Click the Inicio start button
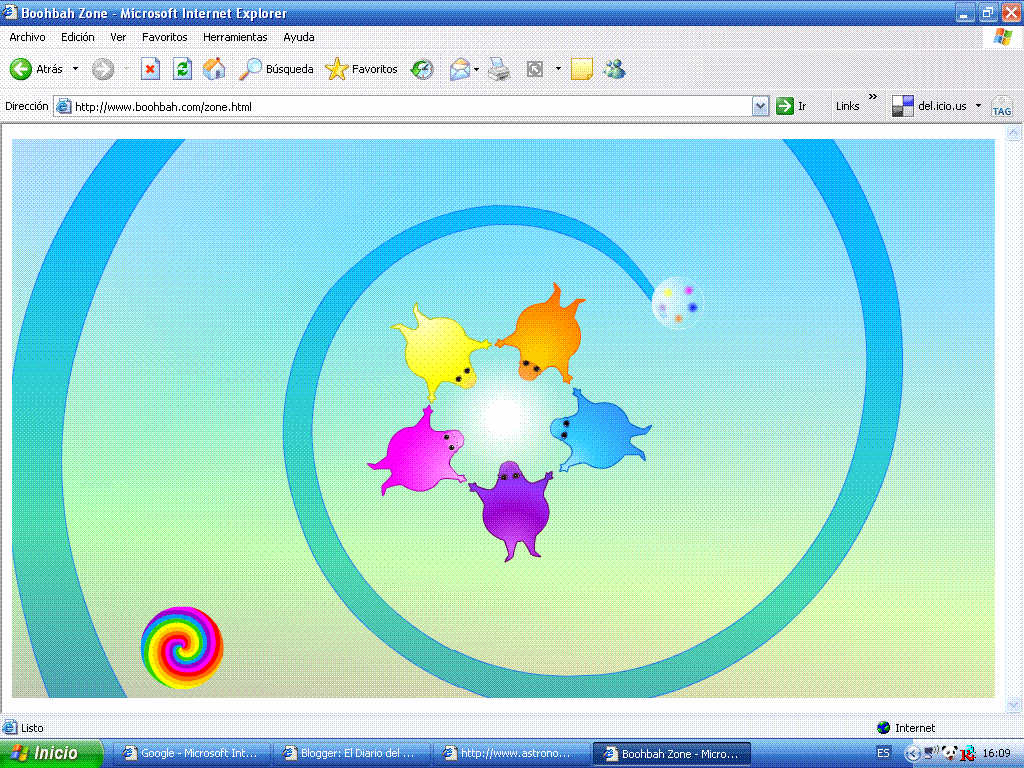Screen dimensions: 1024x768 tap(51, 753)
